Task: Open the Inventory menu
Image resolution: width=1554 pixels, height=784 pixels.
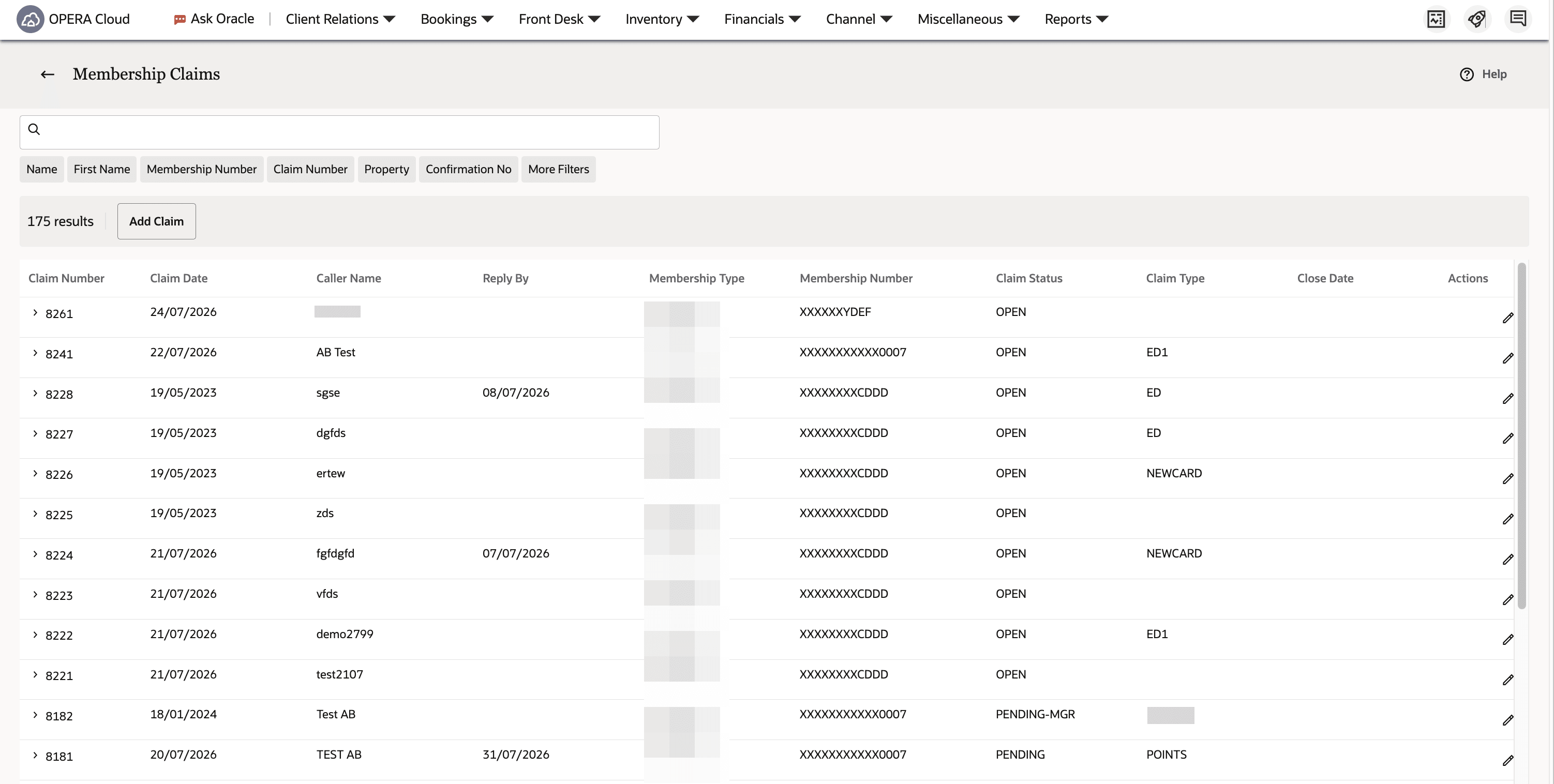Action: click(662, 19)
